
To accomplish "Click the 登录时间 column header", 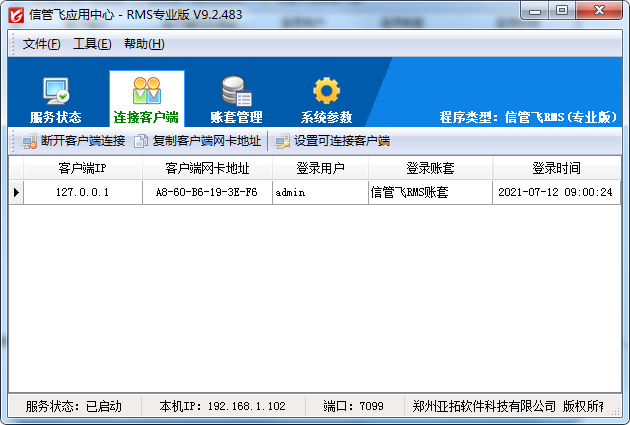I will 556,168.
